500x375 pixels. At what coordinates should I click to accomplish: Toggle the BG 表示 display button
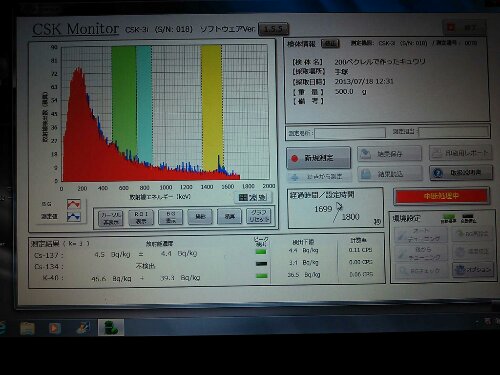point(171,217)
